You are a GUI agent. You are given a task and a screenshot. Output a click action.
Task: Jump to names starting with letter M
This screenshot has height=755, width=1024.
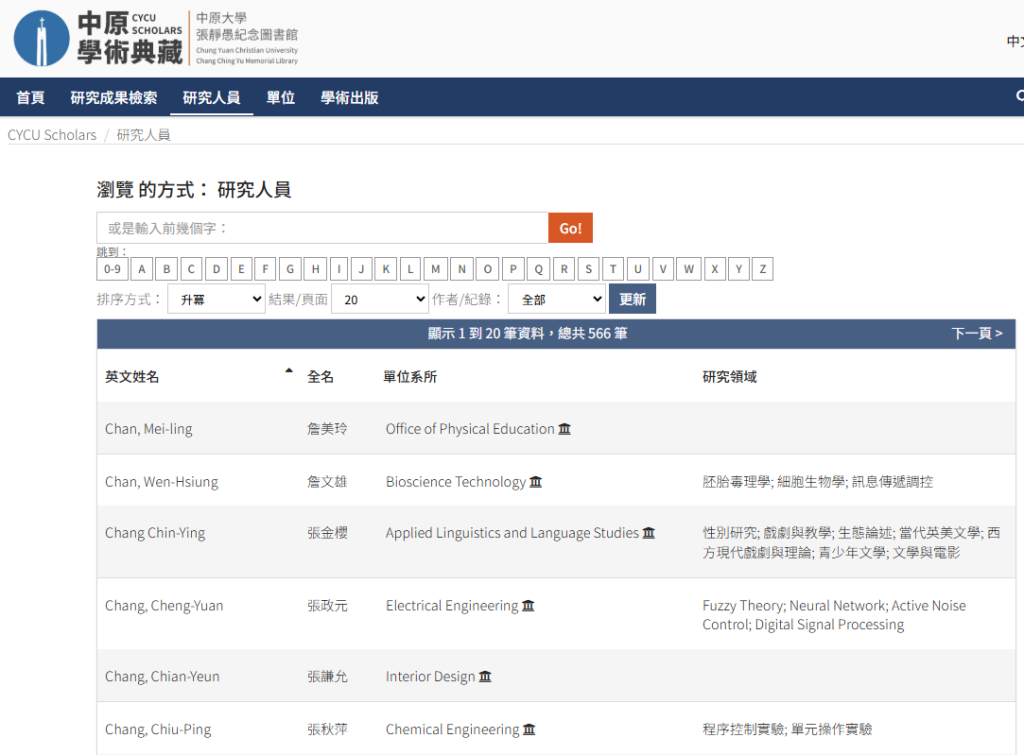(x=436, y=269)
